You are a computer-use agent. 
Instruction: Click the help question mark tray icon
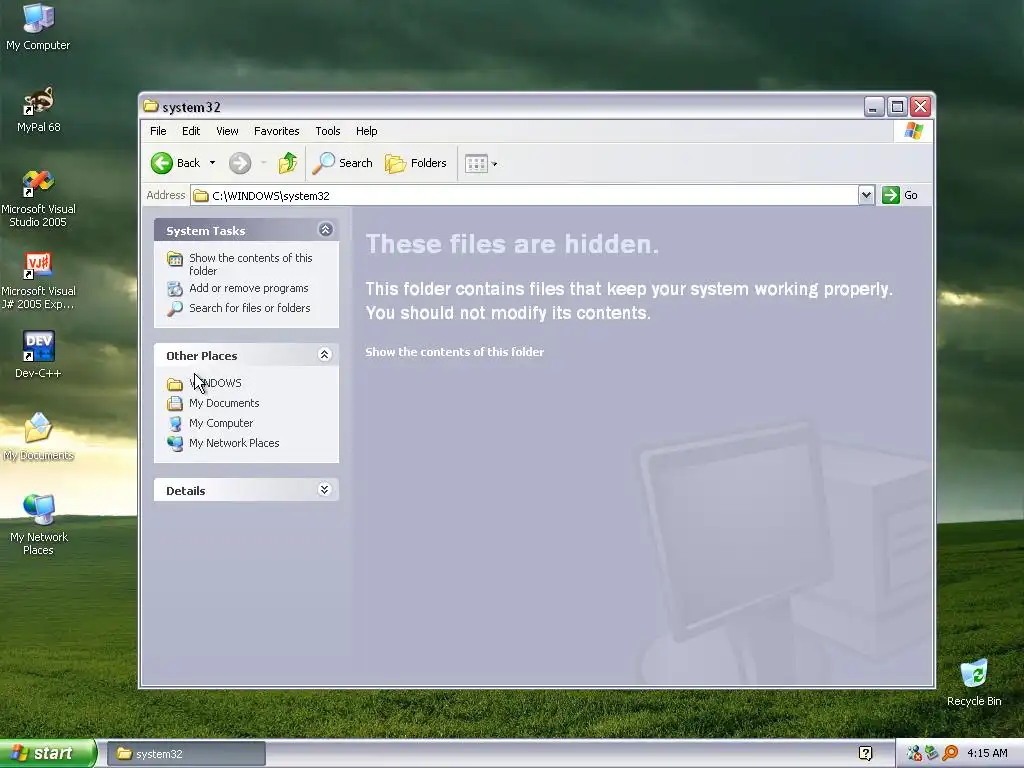tap(865, 753)
